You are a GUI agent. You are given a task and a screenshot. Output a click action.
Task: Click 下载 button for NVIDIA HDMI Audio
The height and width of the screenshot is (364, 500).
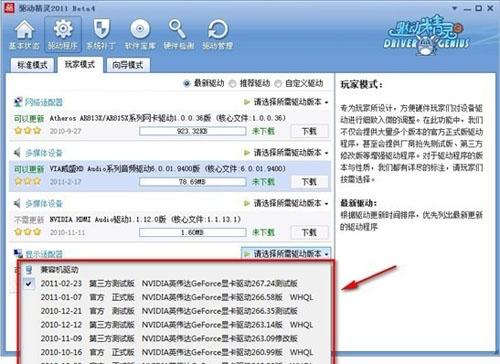(309, 232)
